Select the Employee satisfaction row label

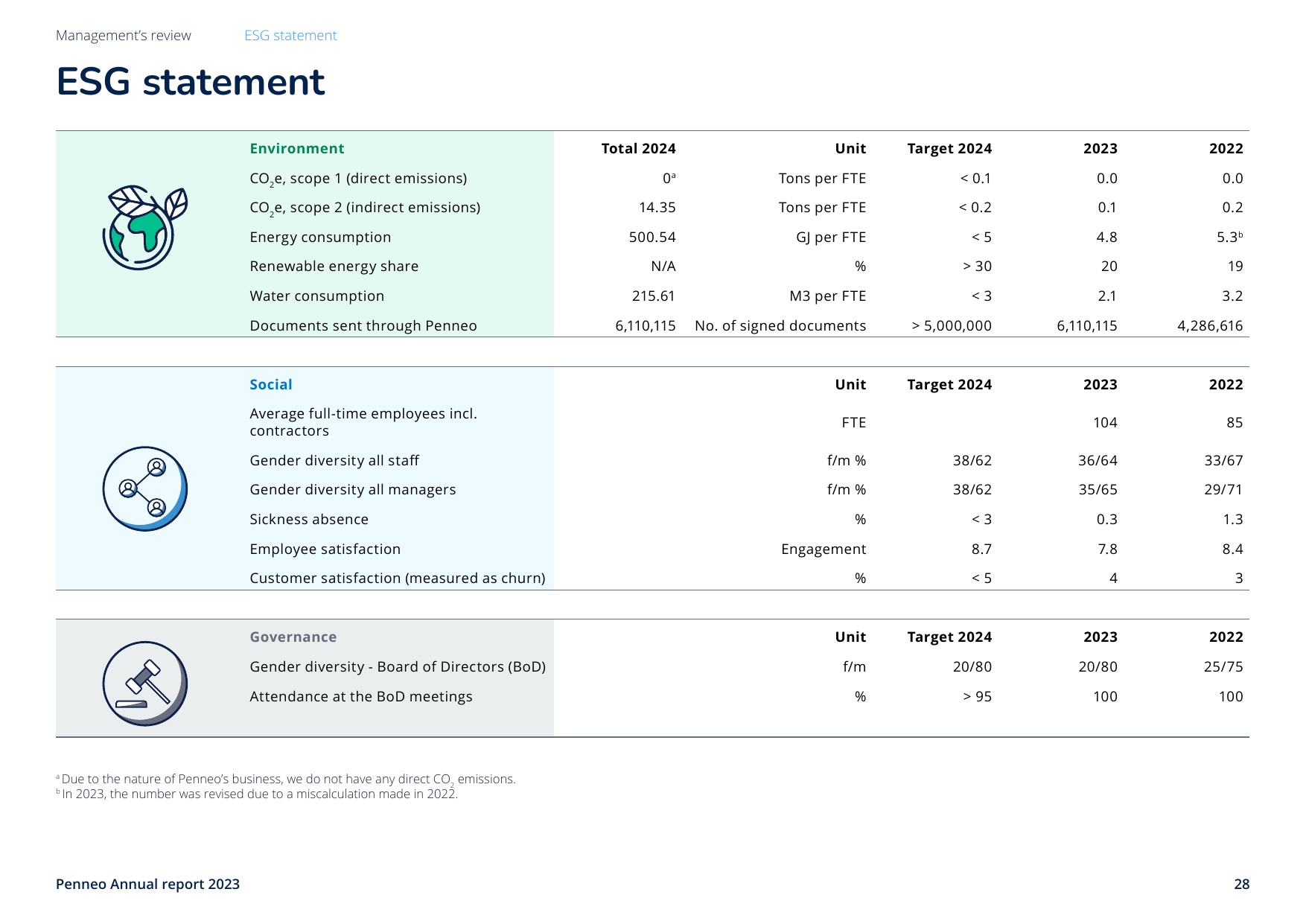coord(325,549)
